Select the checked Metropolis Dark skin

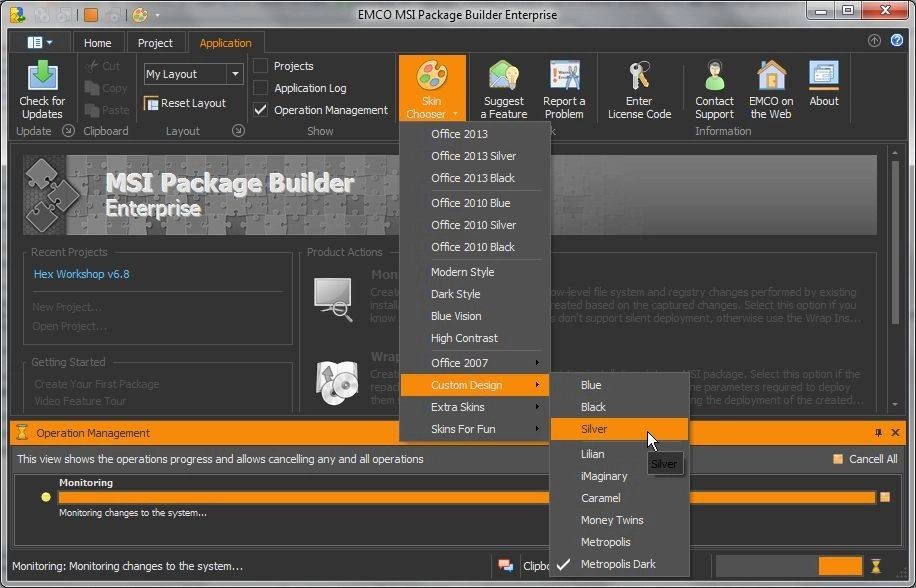coord(619,564)
